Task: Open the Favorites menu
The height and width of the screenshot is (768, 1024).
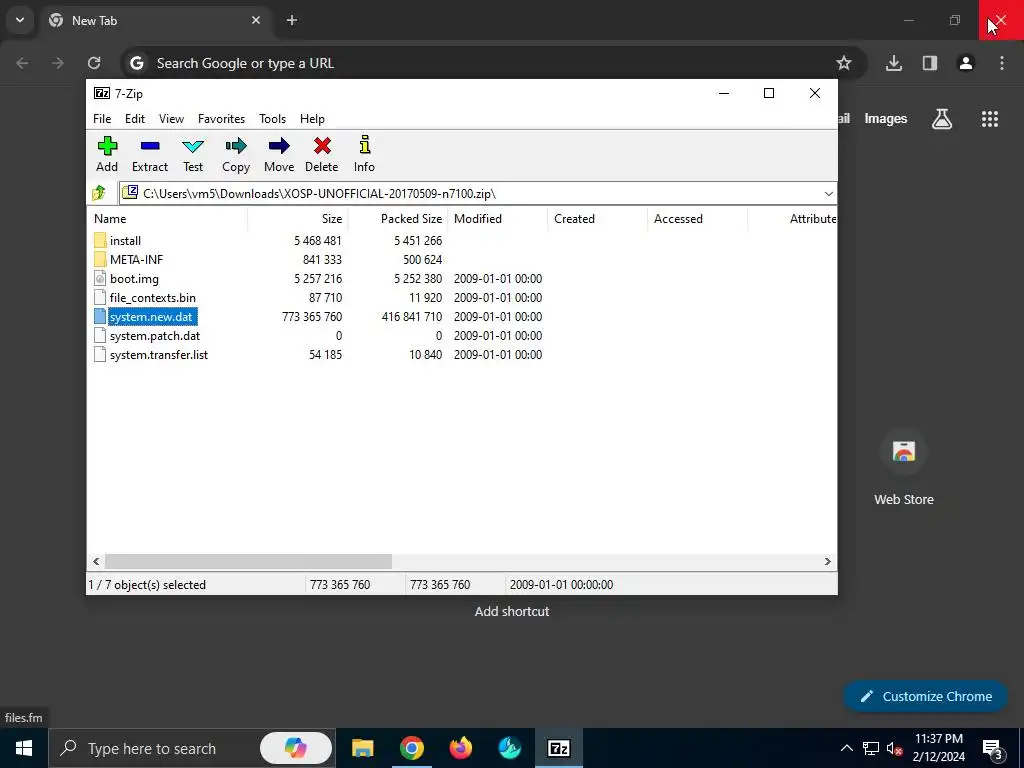Action: click(x=221, y=119)
